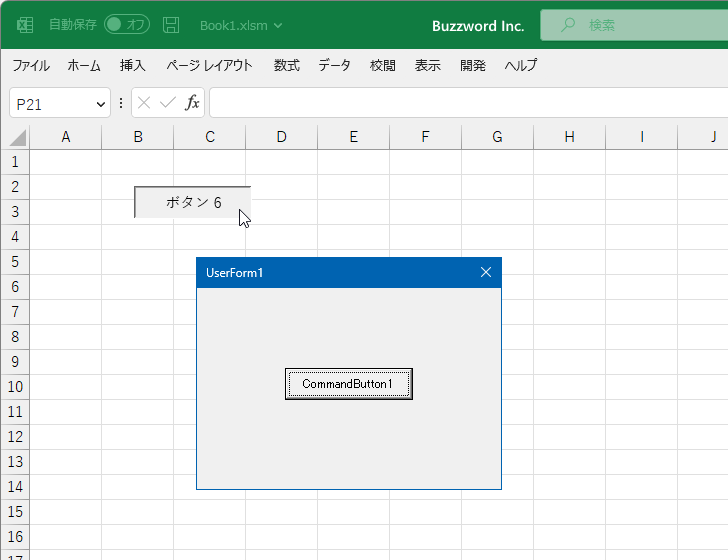The width and height of the screenshot is (728, 560).
Task: Select column I header
Action: point(641,137)
